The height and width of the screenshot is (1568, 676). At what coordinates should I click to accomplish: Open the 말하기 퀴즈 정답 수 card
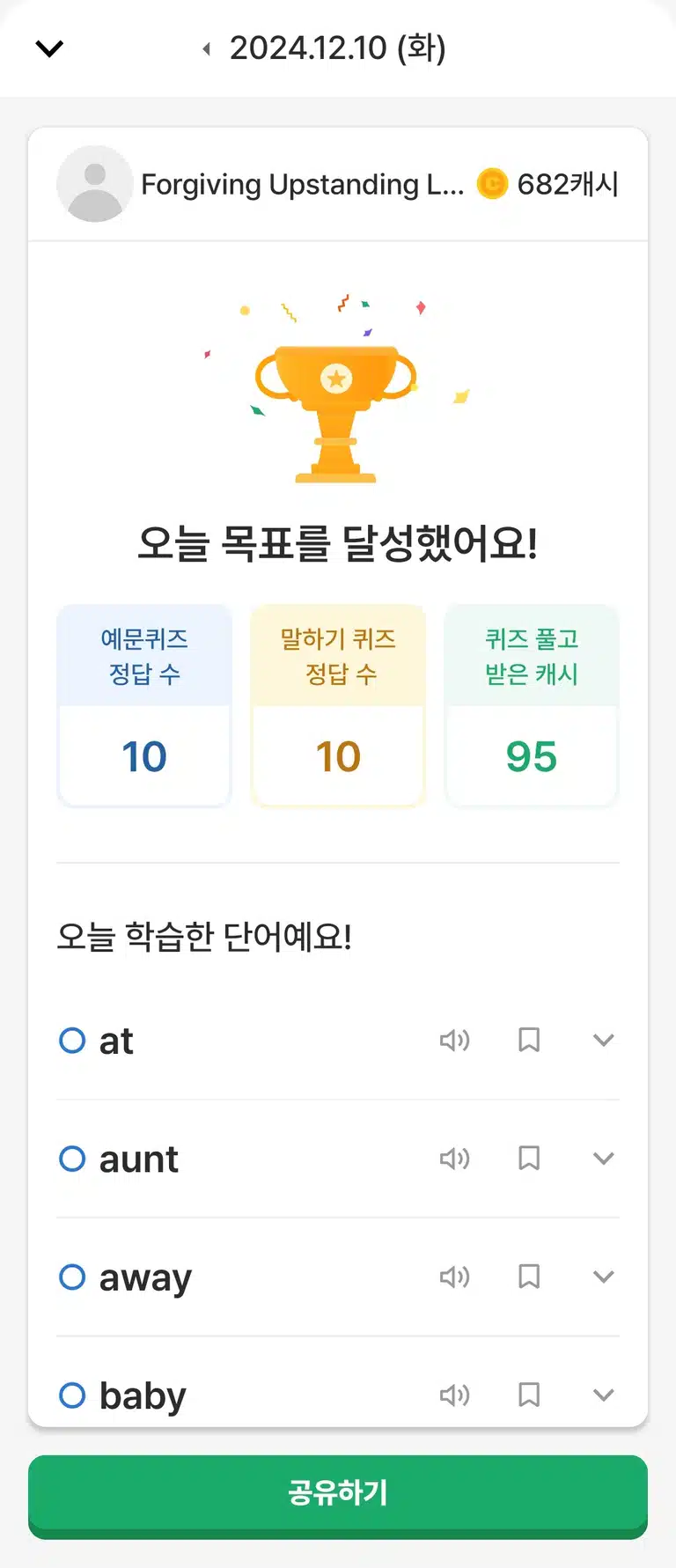[338, 705]
